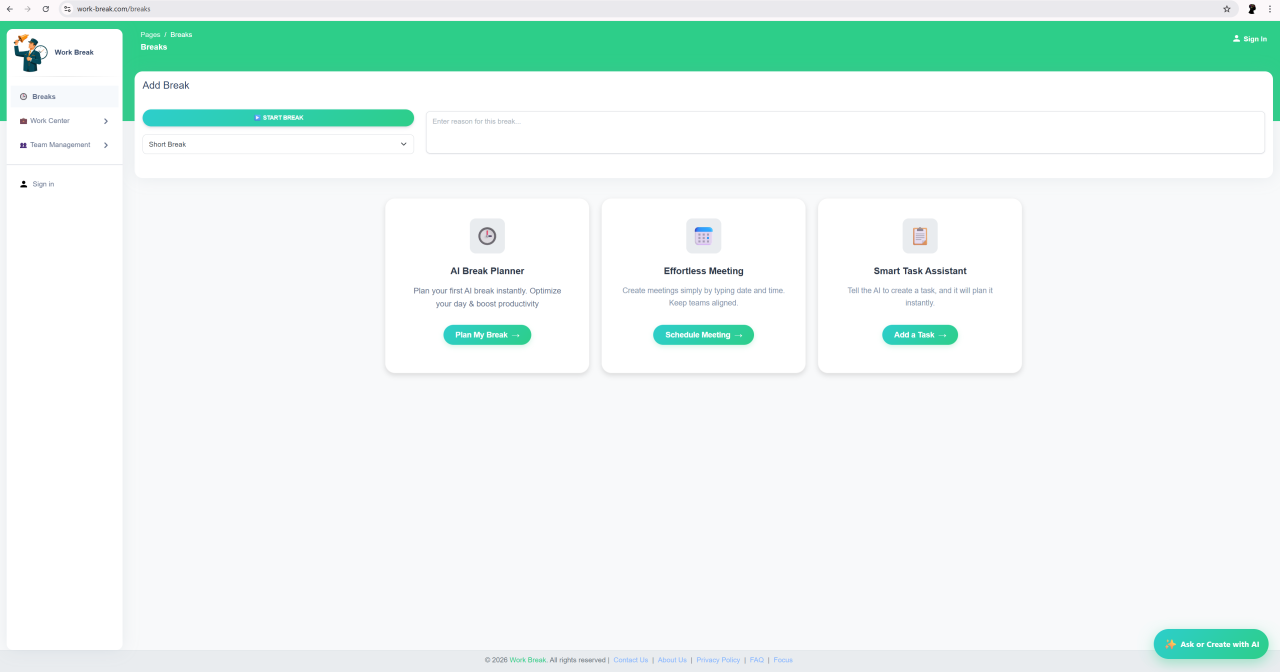
Task: Open the Short Break type dropdown
Action: click(278, 144)
